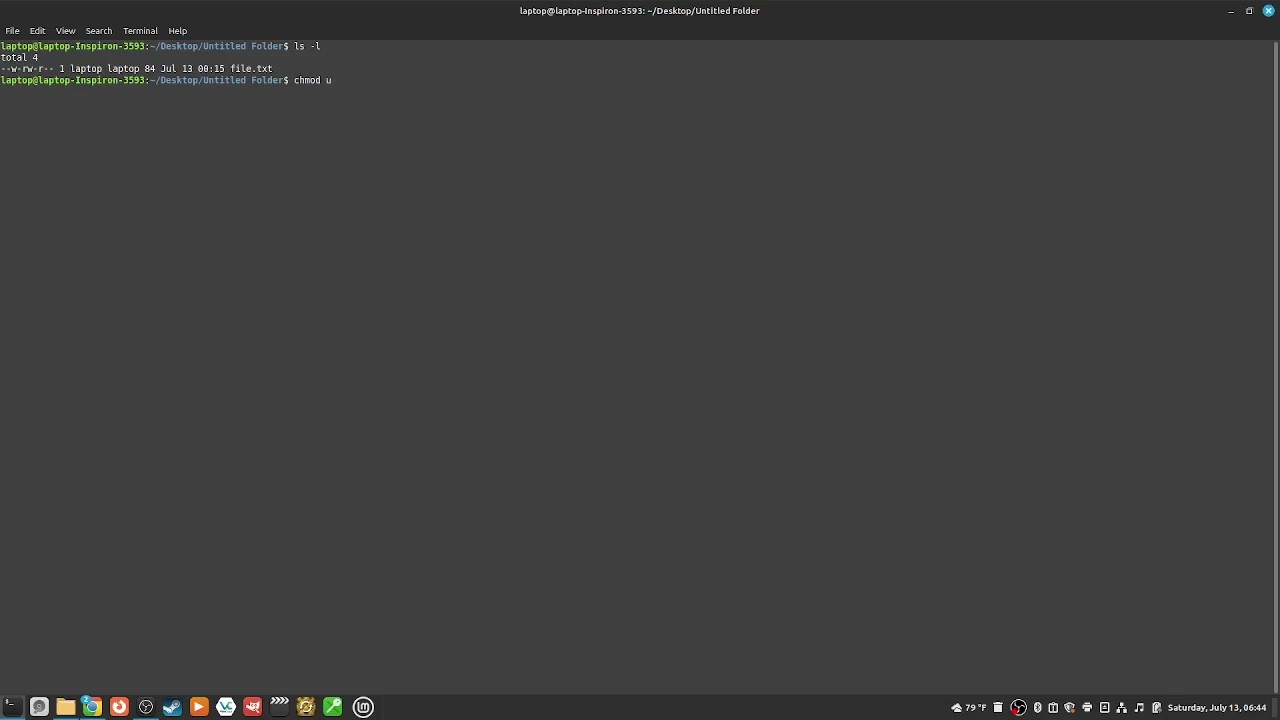The width and height of the screenshot is (1280, 720).
Task: Open the green key password manager icon
Action: (x=332, y=707)
